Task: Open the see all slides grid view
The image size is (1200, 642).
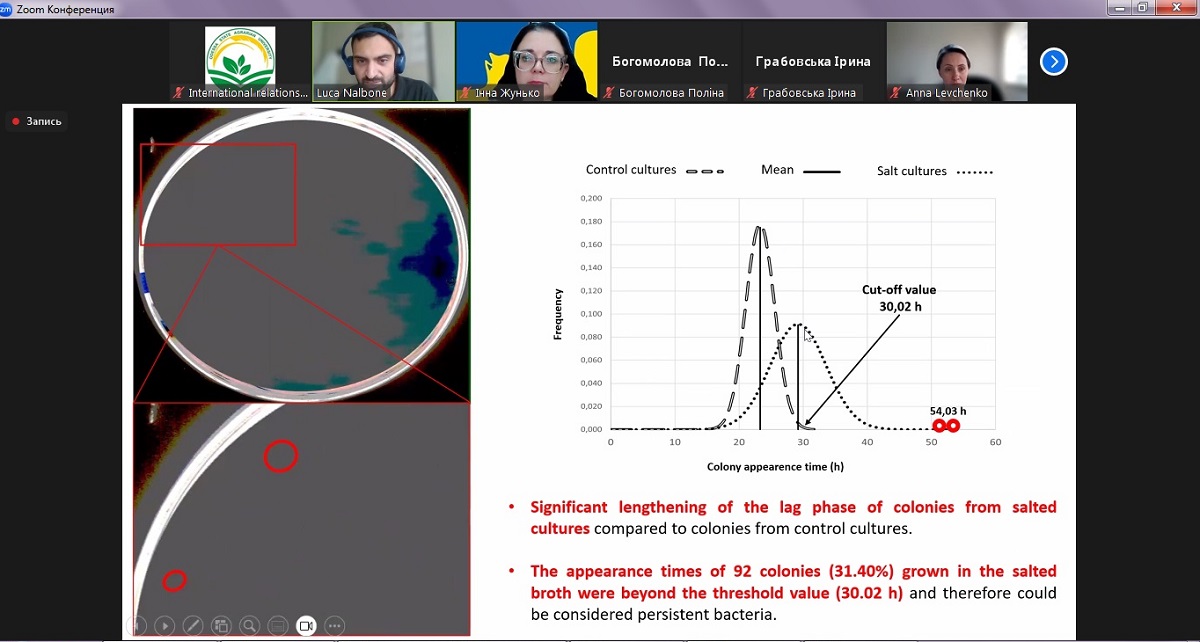Action: click(221, 626)
